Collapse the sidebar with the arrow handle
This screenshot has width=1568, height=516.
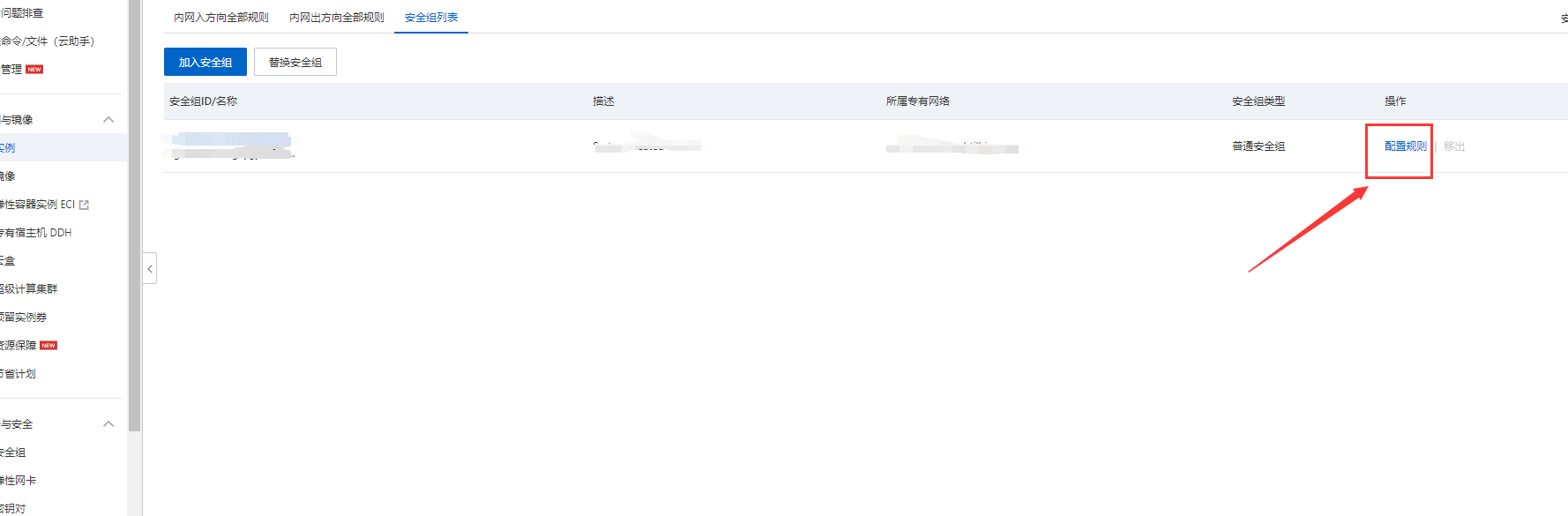pyautogui.click(x=150, y=268)
